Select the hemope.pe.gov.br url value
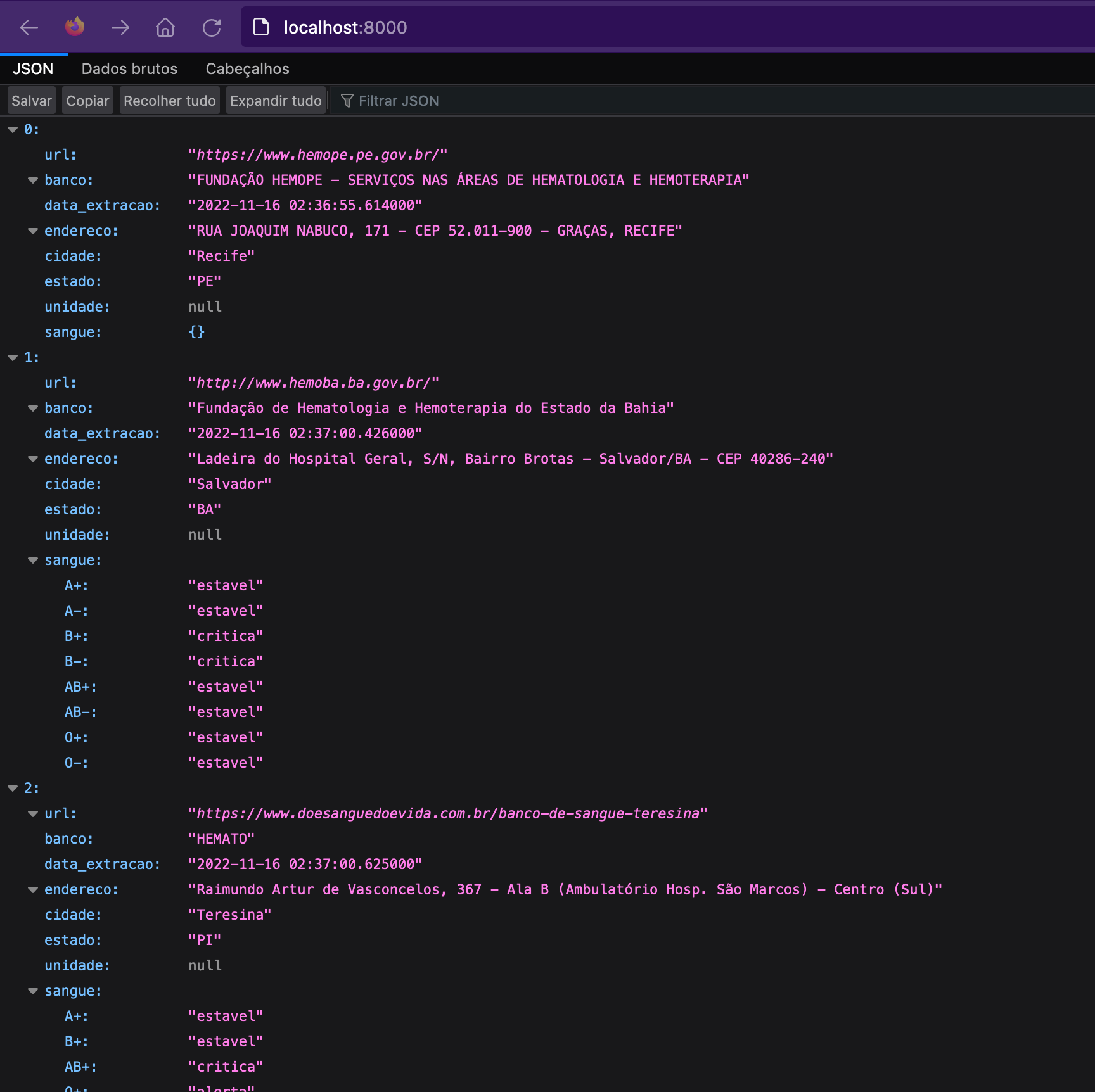The width and height of the screenshot is (1095, 1092). [x=318, y=155]
